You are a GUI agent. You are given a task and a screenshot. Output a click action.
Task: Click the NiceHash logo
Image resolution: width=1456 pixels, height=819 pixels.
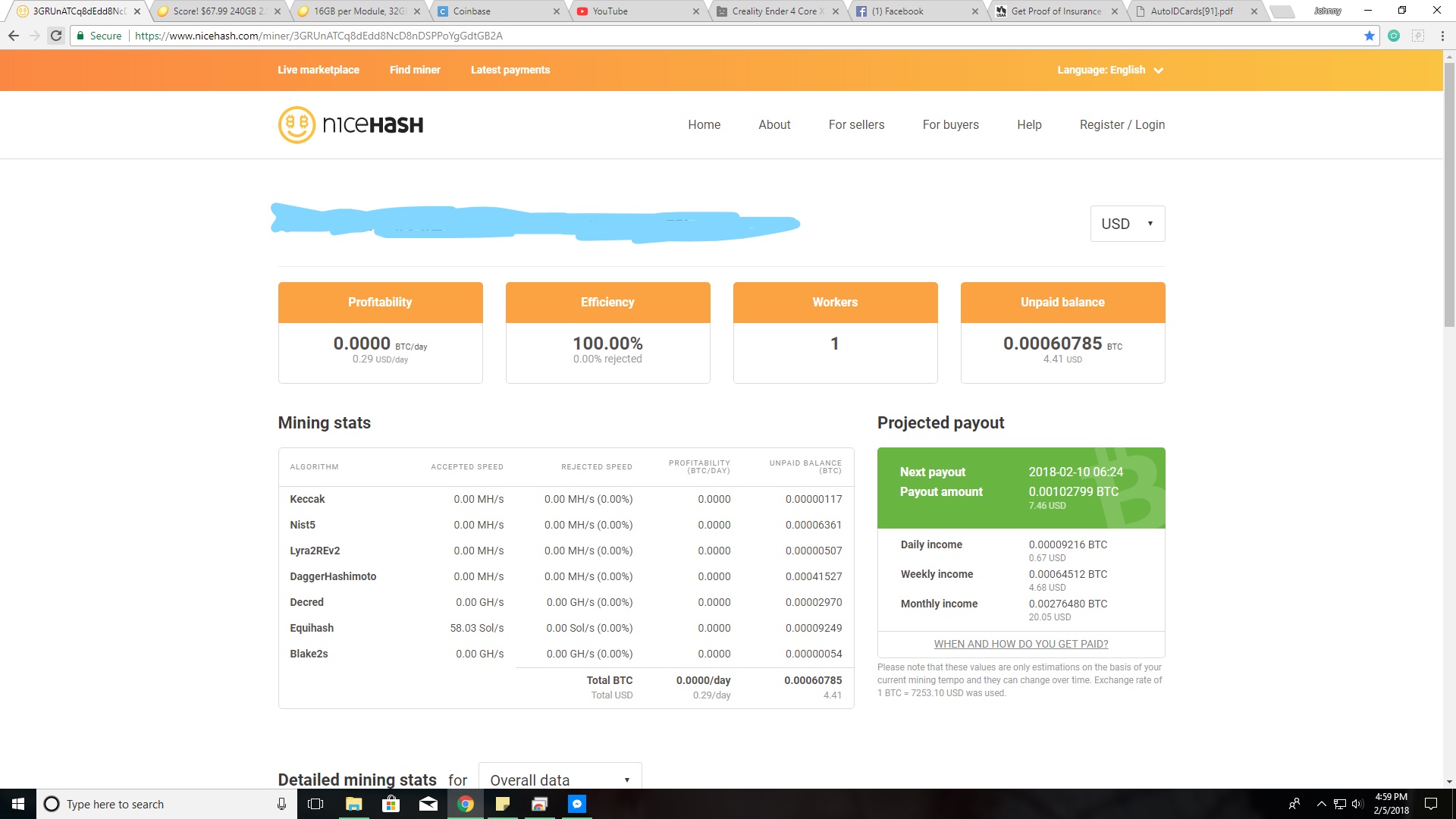tap(350, 124)
